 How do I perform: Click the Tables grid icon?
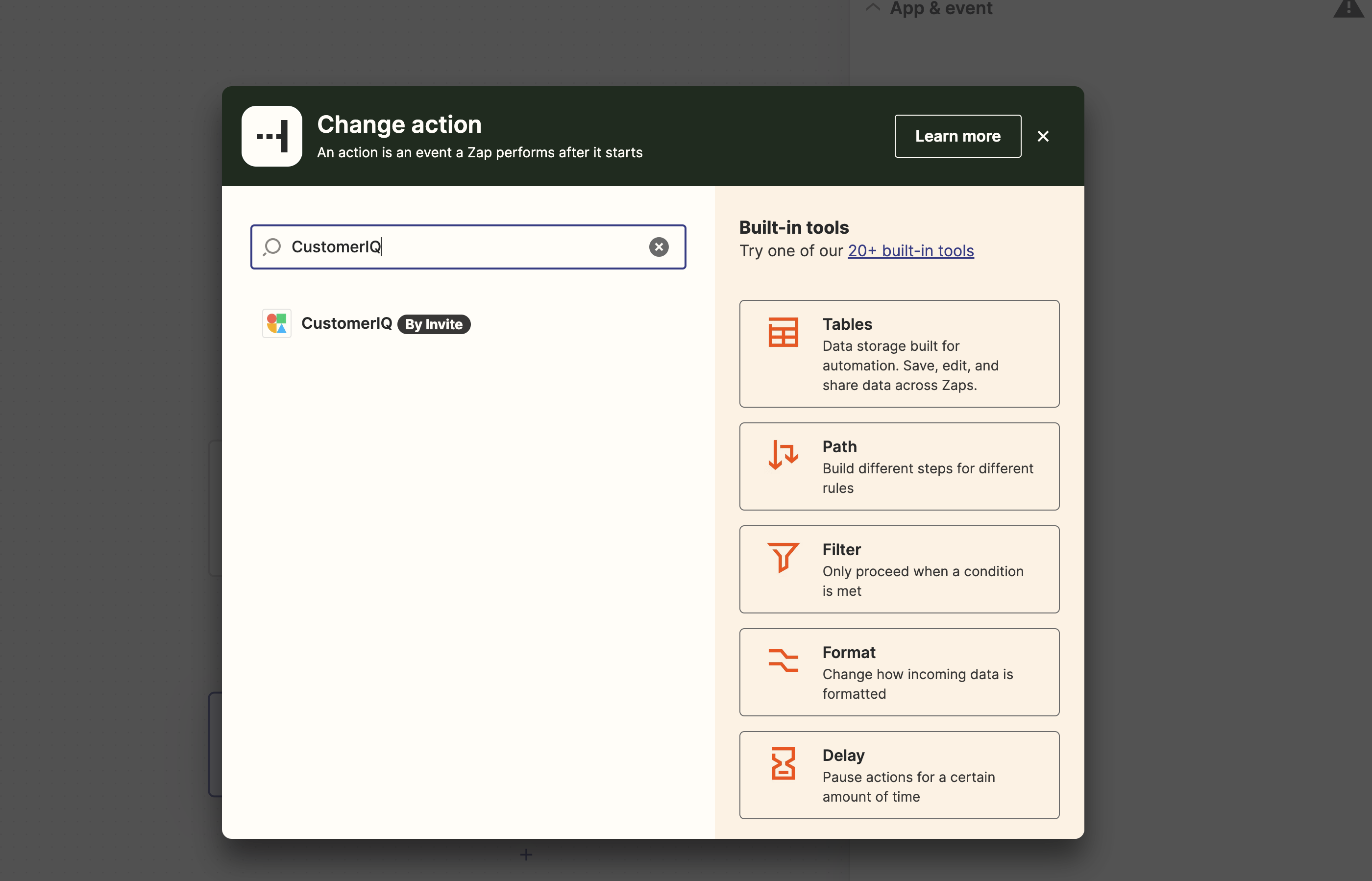tap(783, 332)
